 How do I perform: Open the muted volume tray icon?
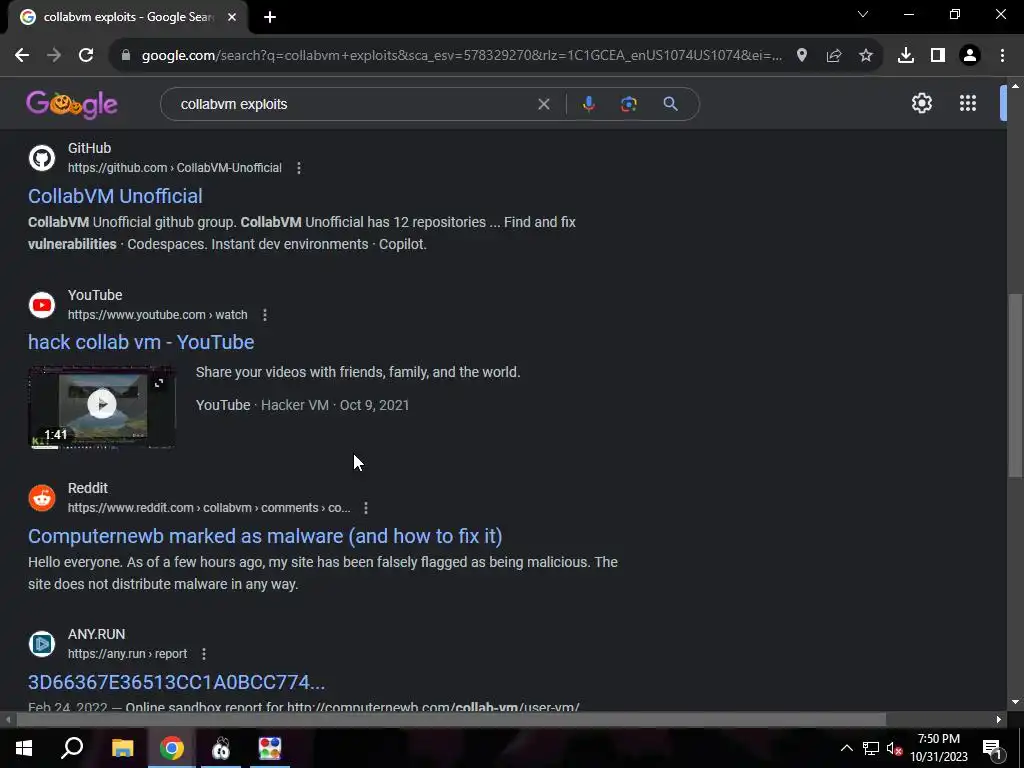click(x=894, y=748)
